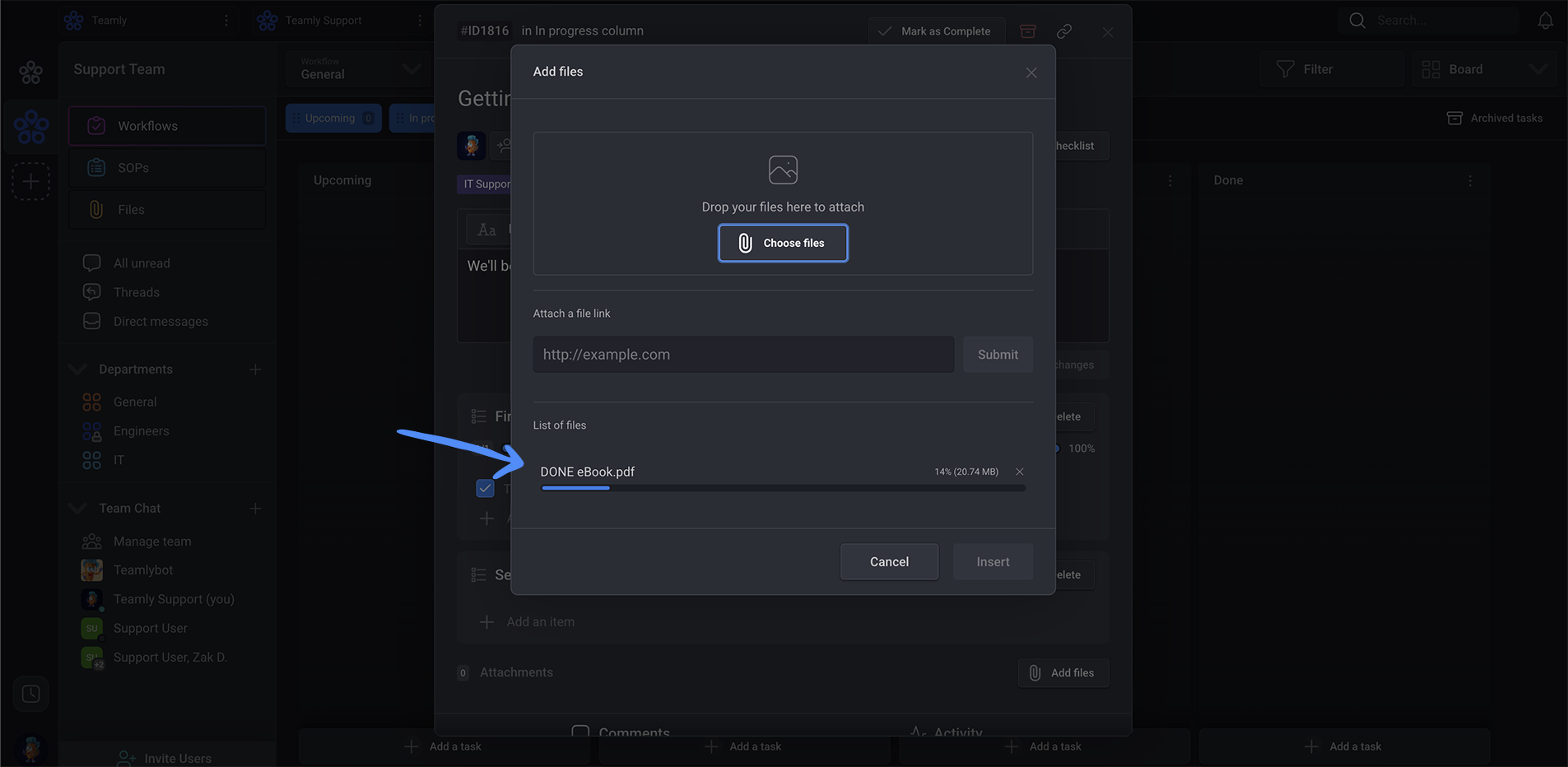Viewport: 1568px width, 767px height.
Task: Click the IT Support tag
Action: (x=485, y=184)
